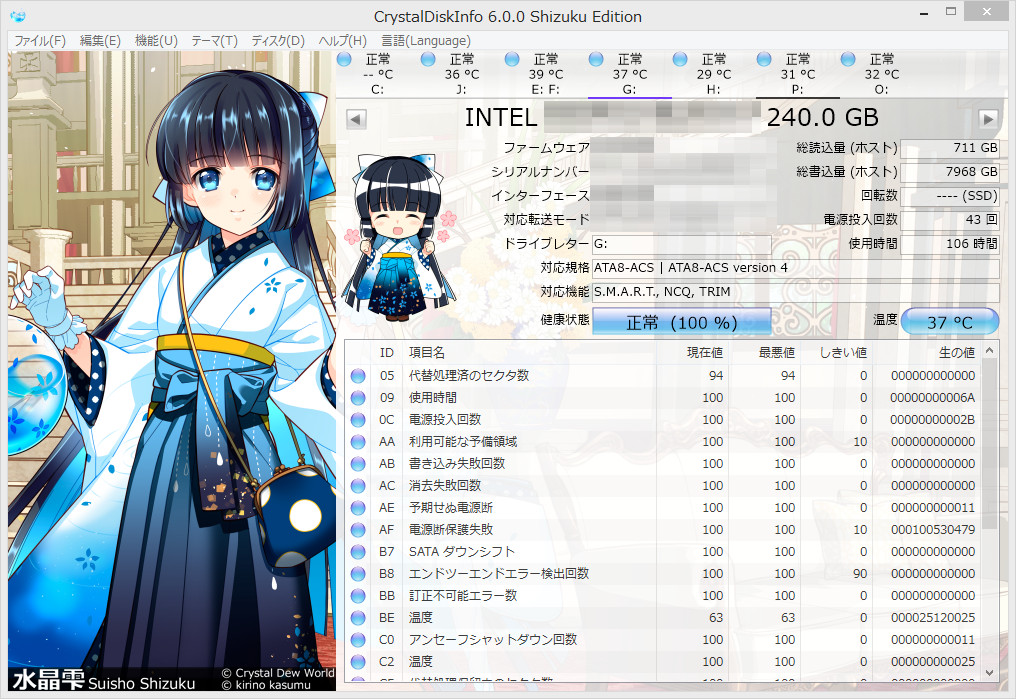Select the 電源断保護失敗 row name
Viewport: 1016px width, 699px height.
(451, 530)
